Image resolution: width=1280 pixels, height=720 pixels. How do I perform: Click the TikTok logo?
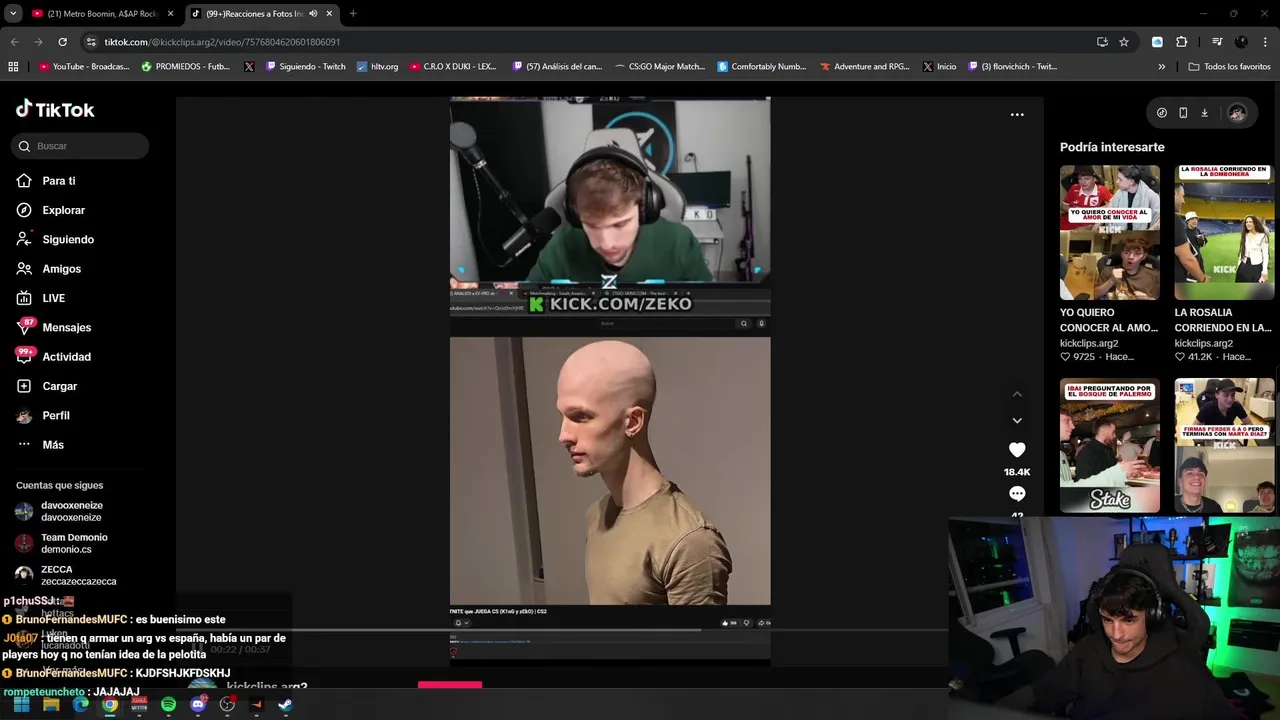click(x=55, y=109)
